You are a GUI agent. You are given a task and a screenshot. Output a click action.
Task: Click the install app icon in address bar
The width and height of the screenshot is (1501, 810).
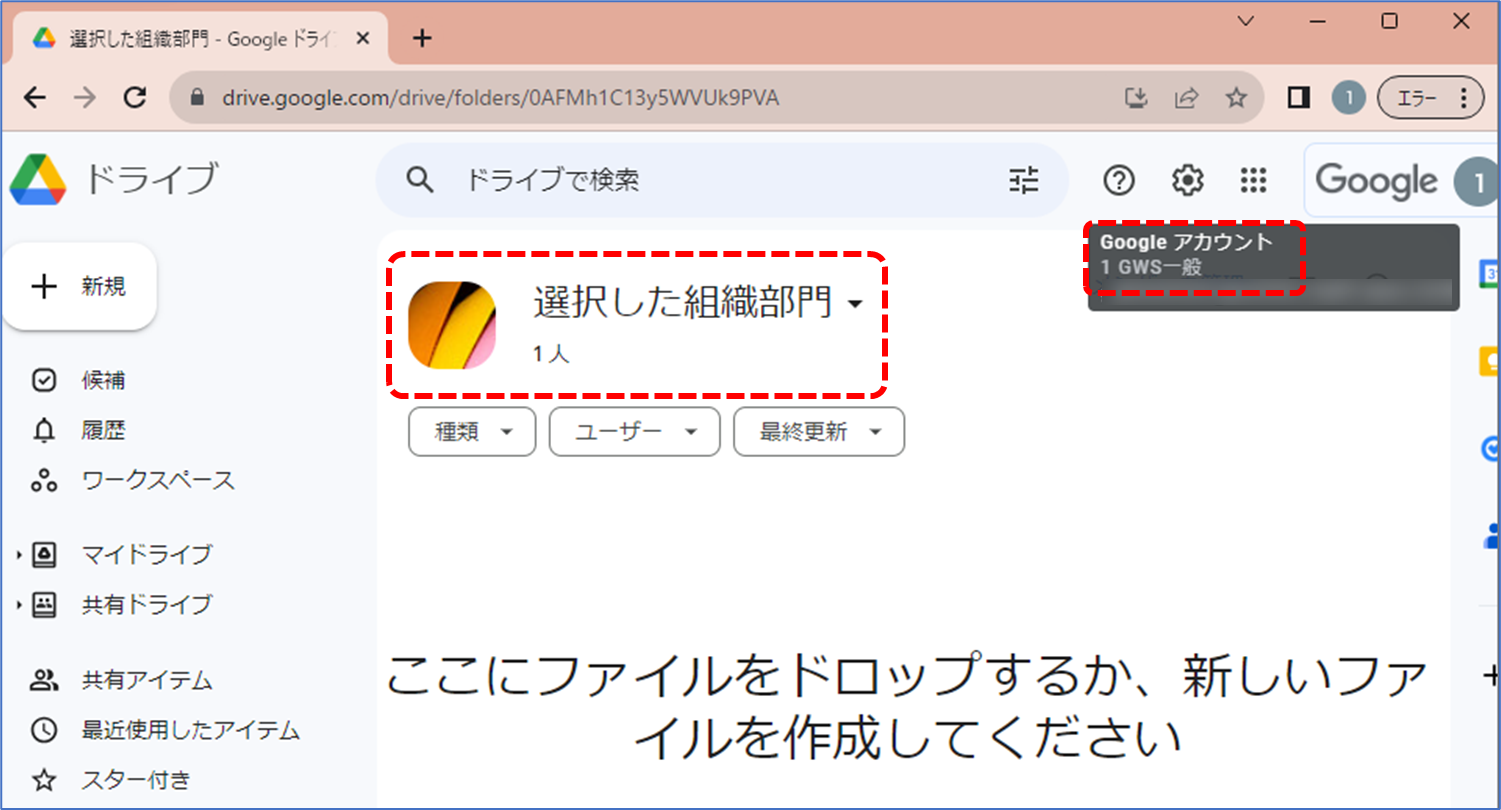1135,97
